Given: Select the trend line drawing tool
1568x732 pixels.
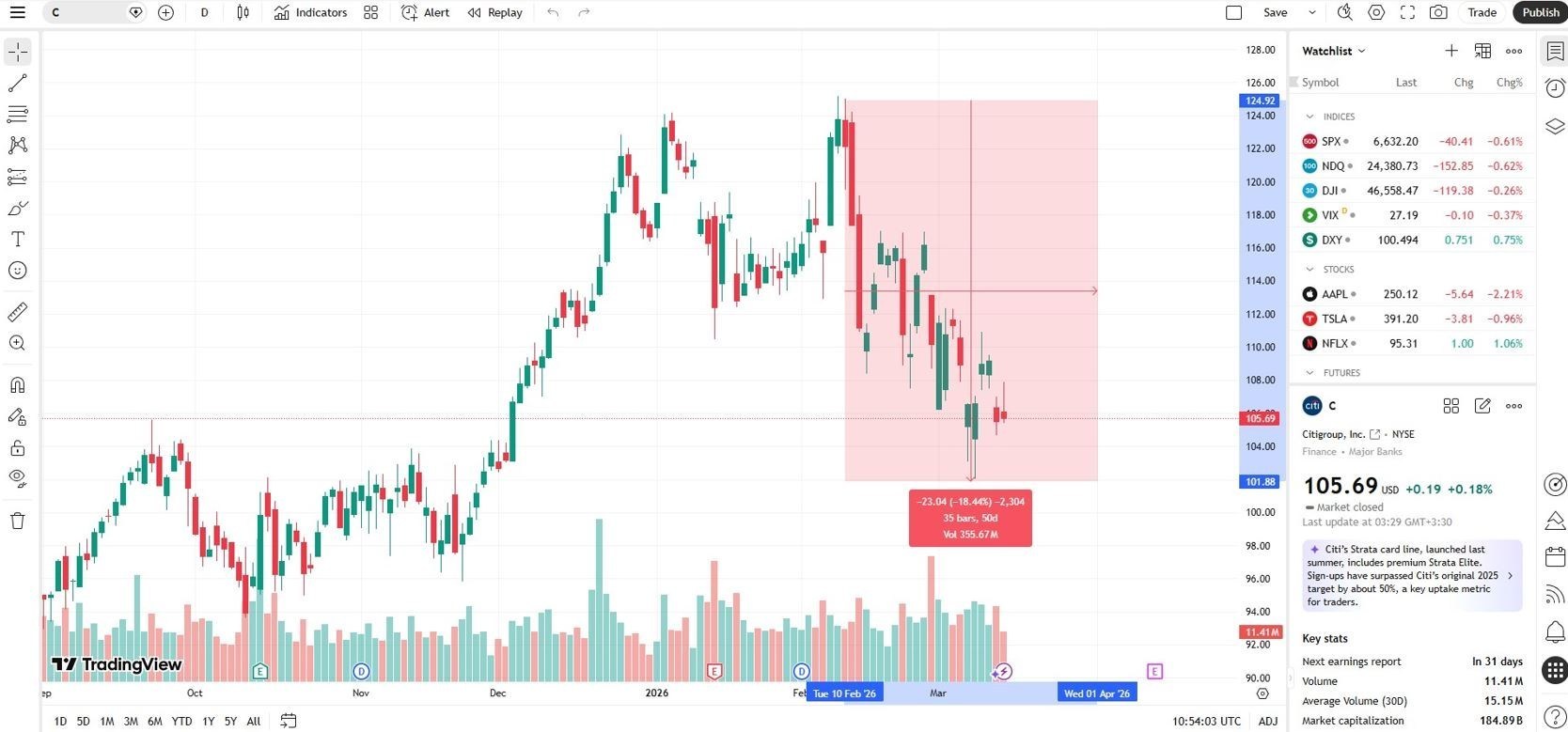Looking at the screenshot, I should coord(18,84).
